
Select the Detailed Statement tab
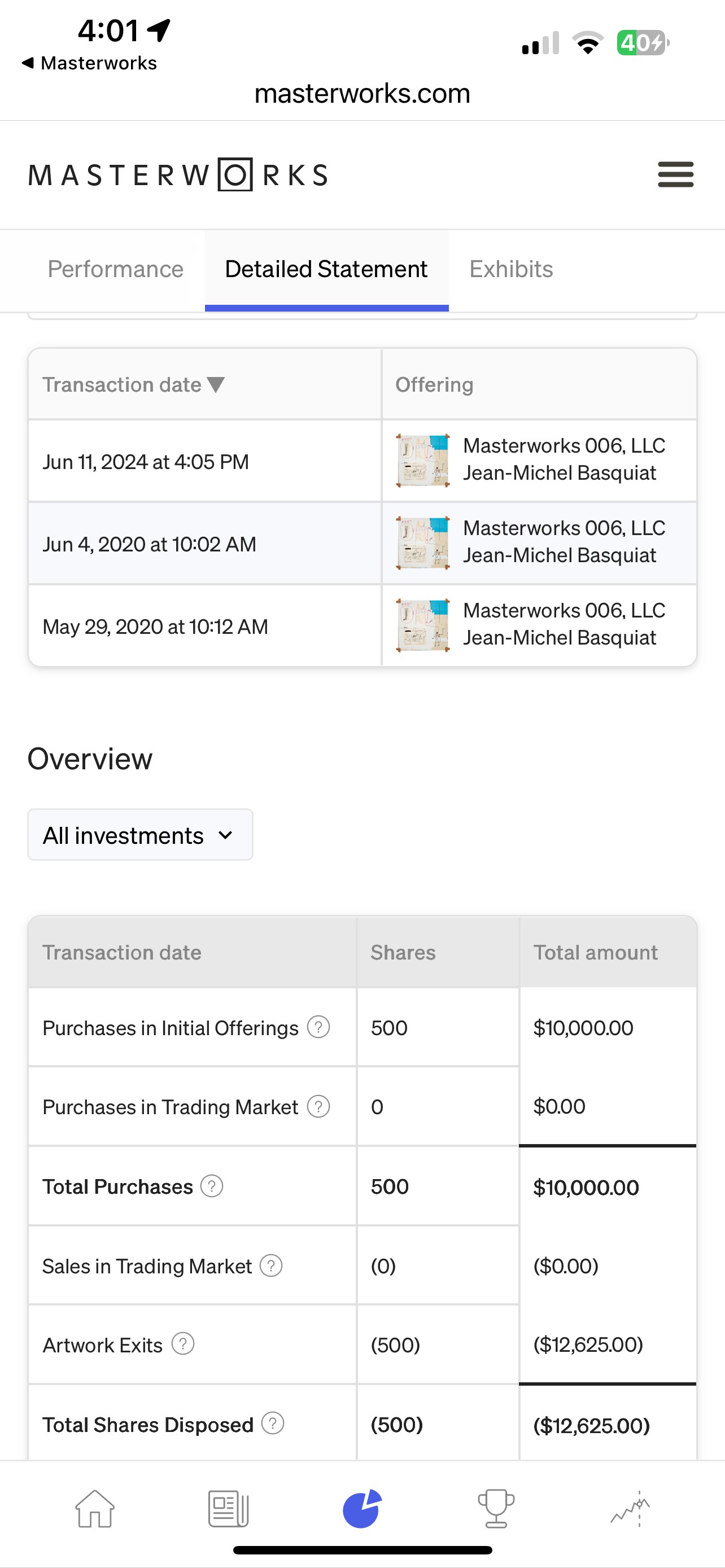tap(326, 269)
